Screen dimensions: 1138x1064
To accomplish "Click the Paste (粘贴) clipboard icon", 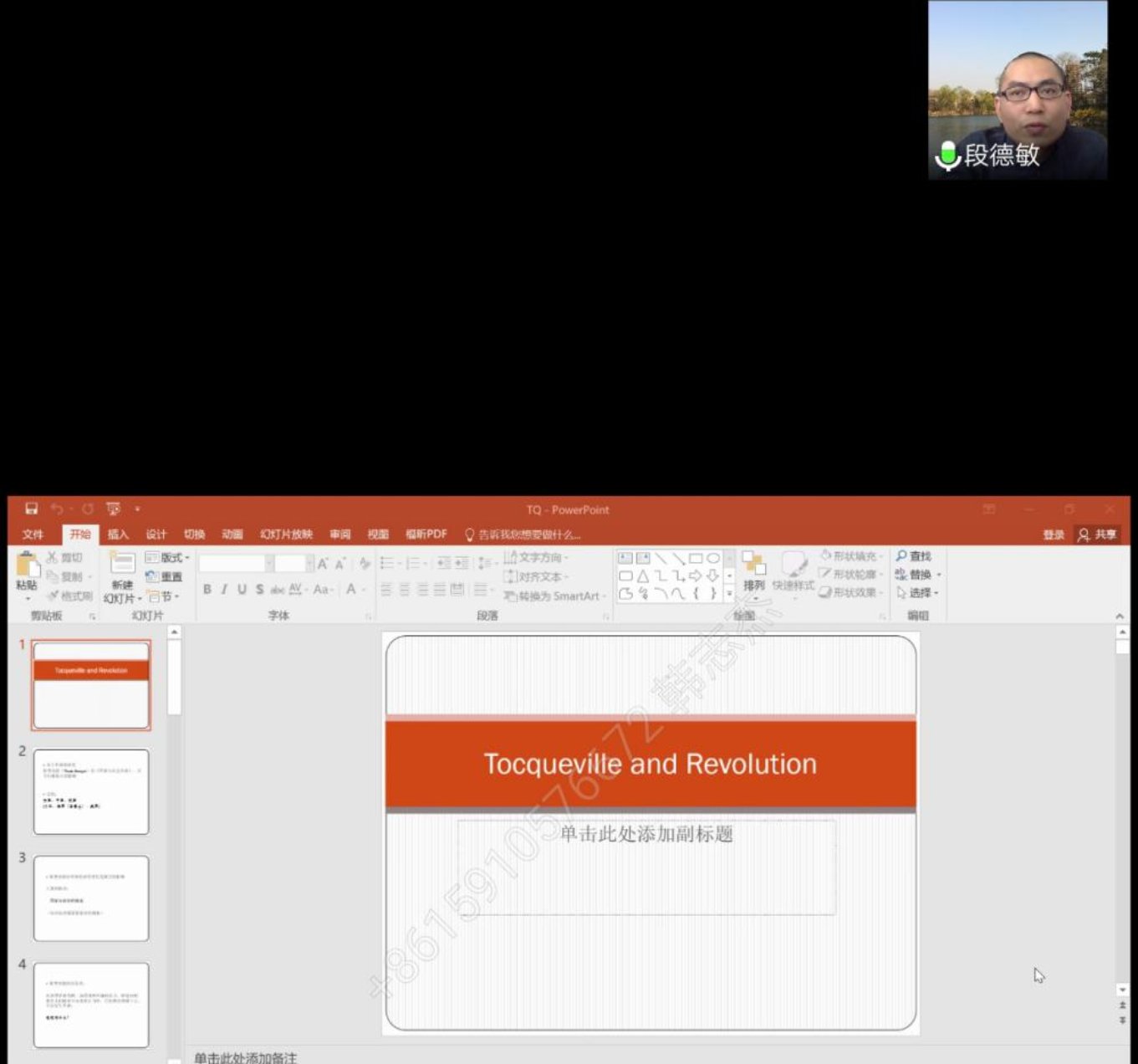I will [x=26, y=569].
